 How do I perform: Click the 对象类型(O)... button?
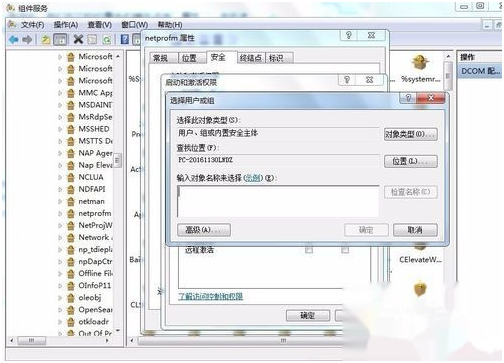click(410, 134)
